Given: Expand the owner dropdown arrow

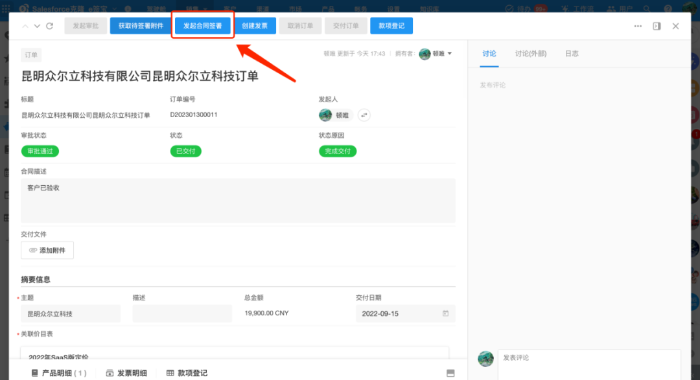Looking at the screenshot, I should point(450,54).
